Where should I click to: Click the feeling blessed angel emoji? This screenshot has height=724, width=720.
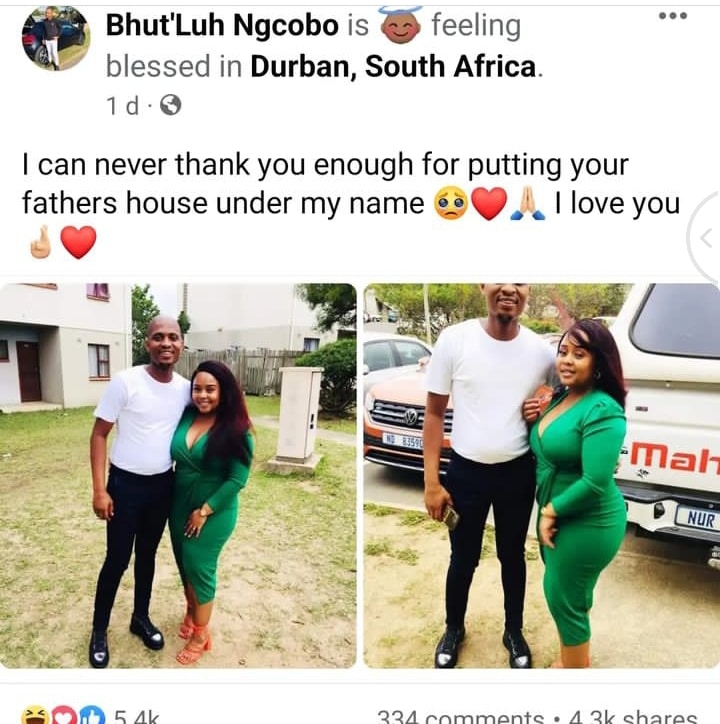coord(400,25)
